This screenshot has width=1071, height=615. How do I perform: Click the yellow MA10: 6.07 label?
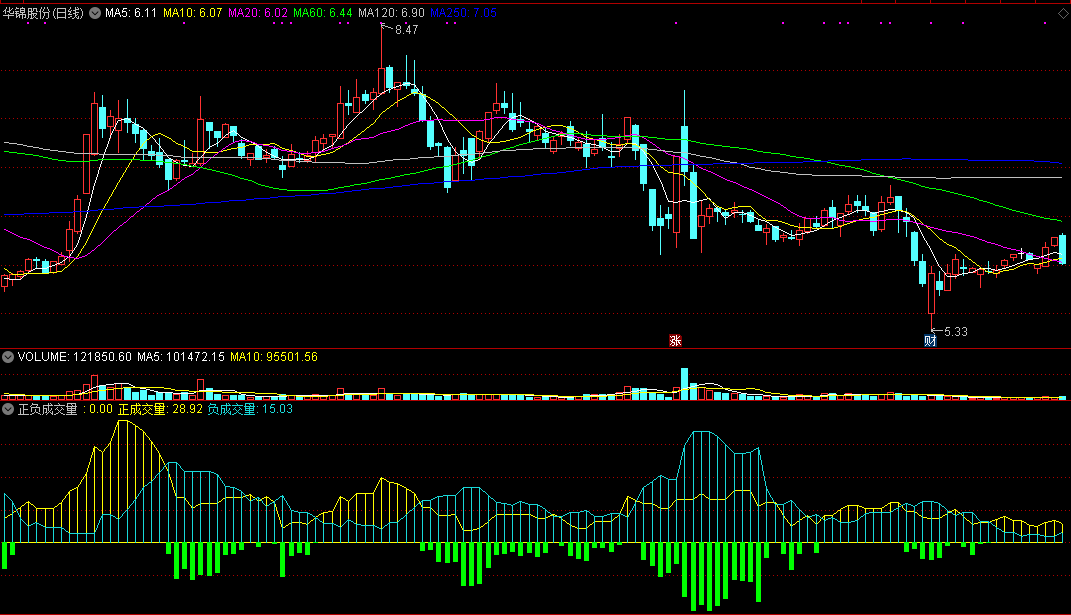tap(193, 13)
